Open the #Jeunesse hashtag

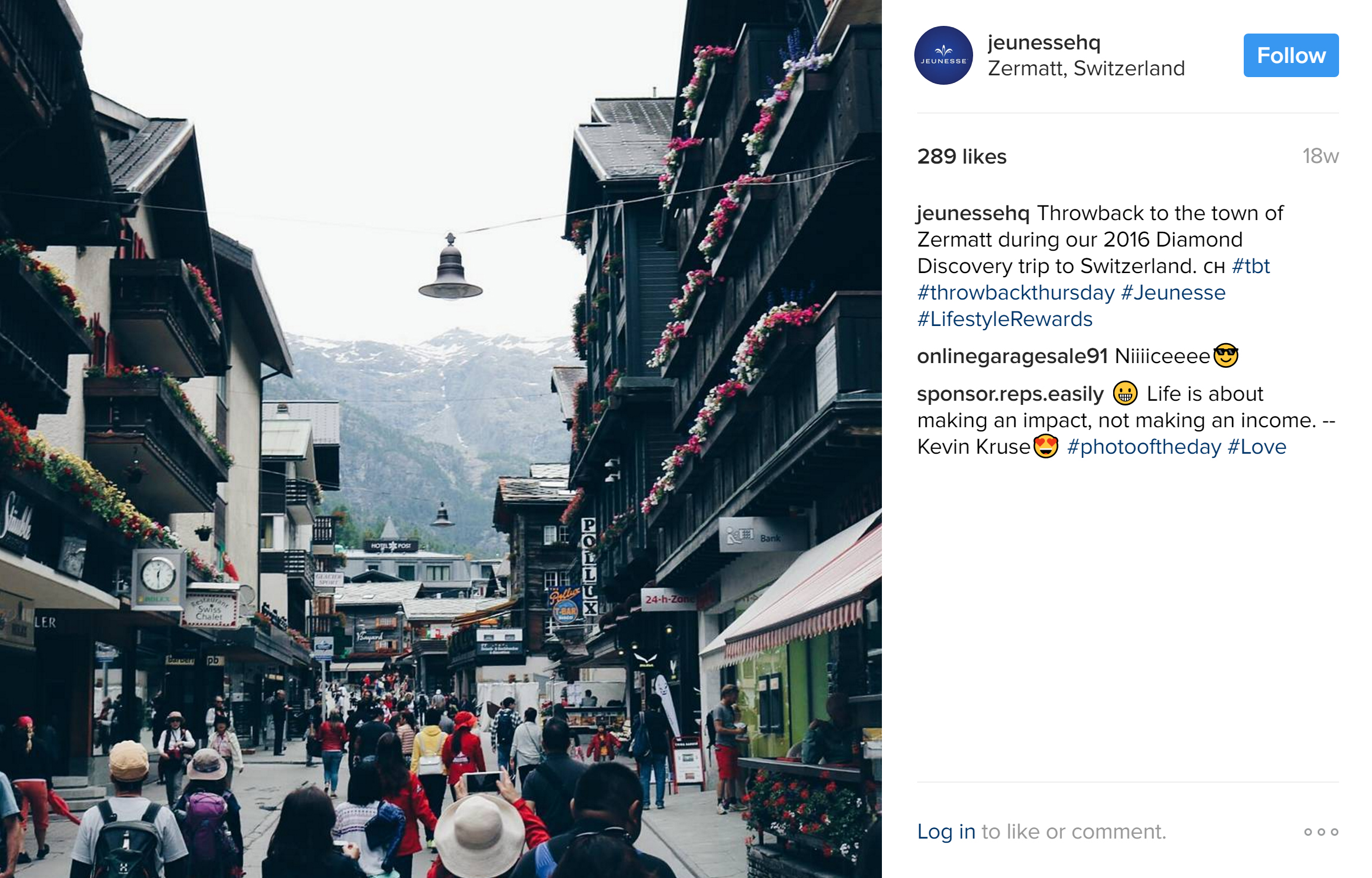pyautogui.click(x=1173, y=292)
